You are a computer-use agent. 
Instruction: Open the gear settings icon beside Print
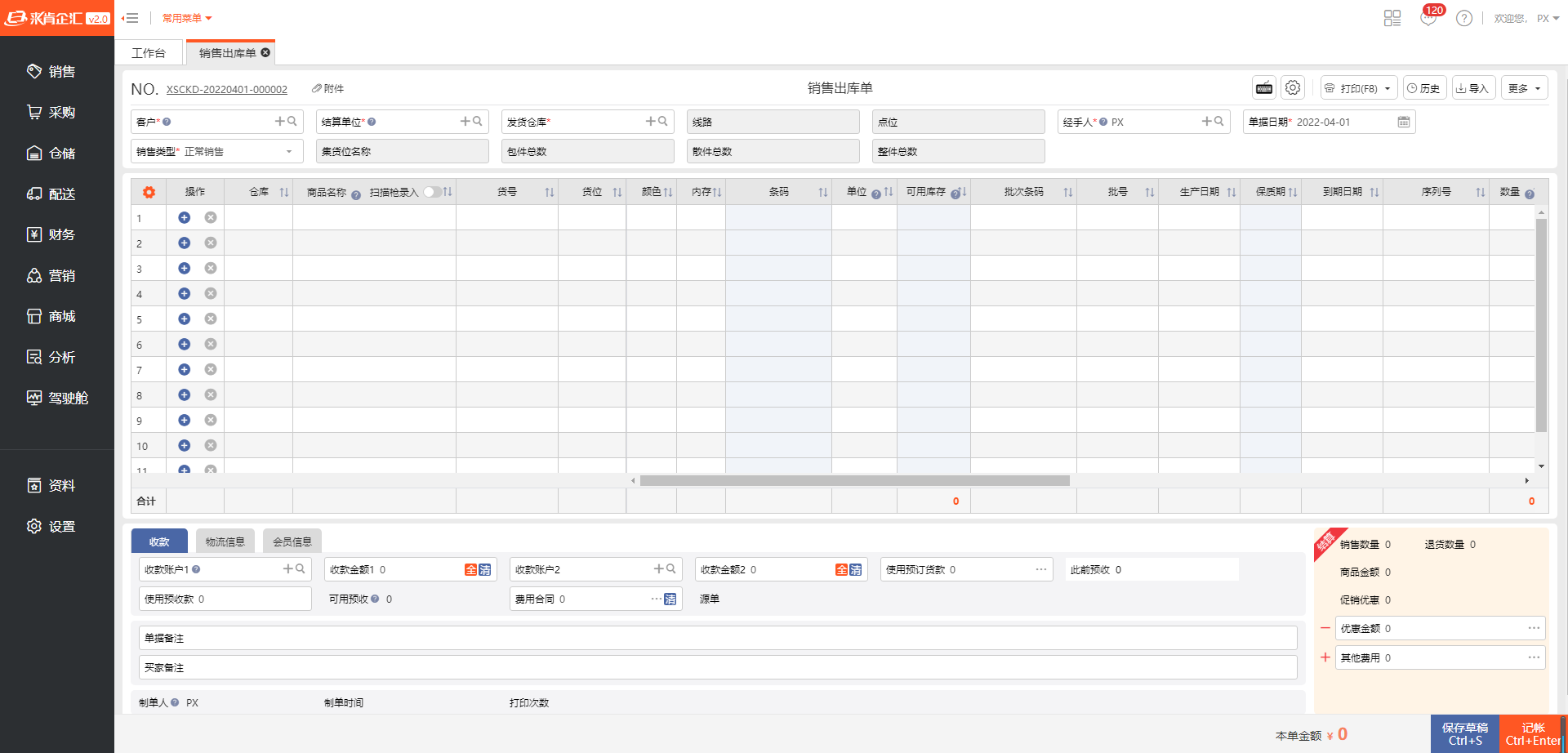pyautogui.click(x=1292, y=88)
